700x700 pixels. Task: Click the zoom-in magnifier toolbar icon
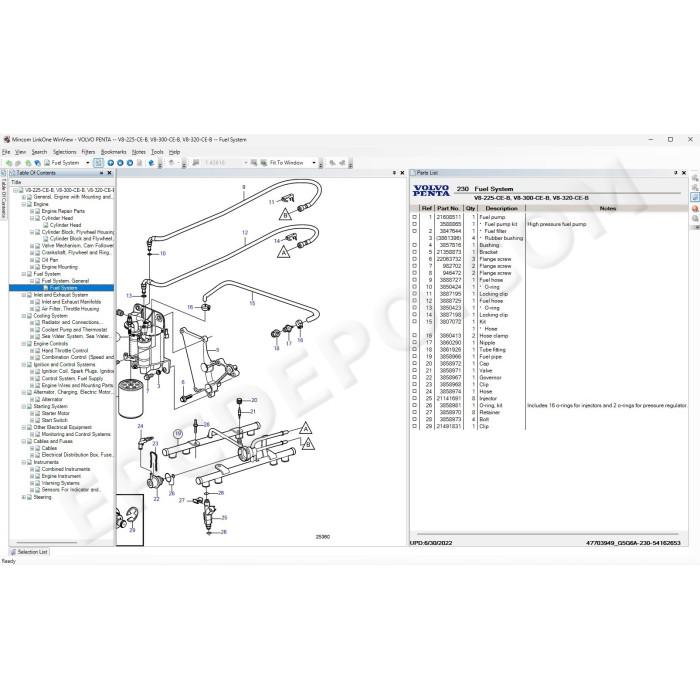point(254,163)
